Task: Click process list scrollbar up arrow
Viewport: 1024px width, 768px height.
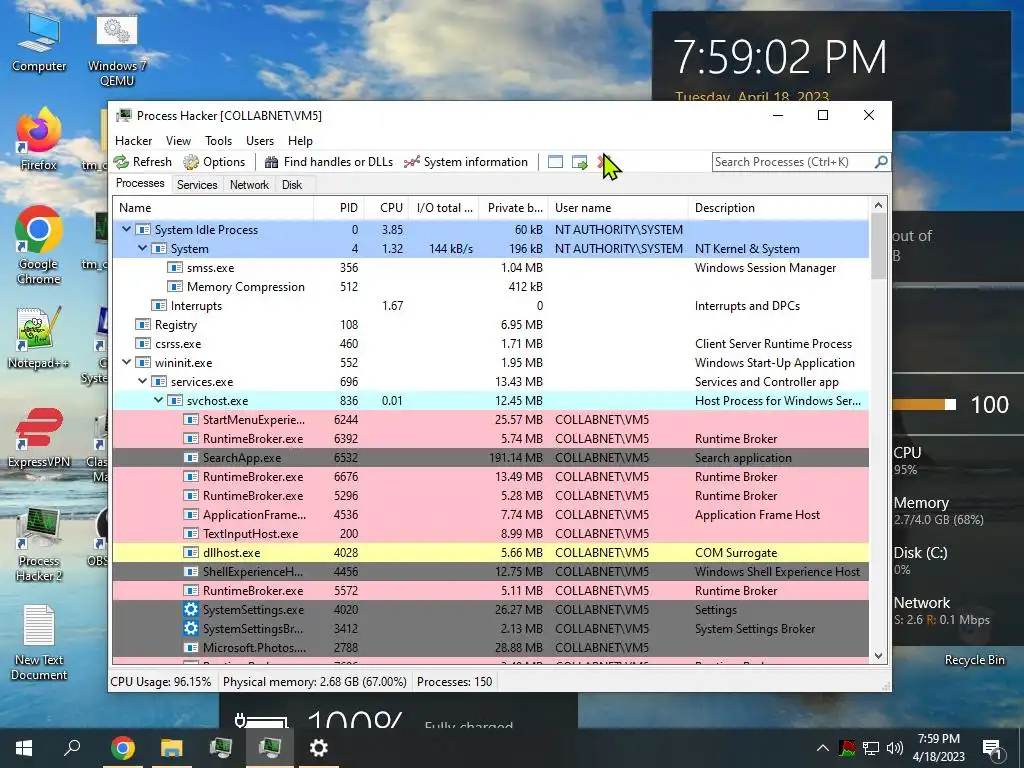Action: pyautogui.click(x=878, y=206)
